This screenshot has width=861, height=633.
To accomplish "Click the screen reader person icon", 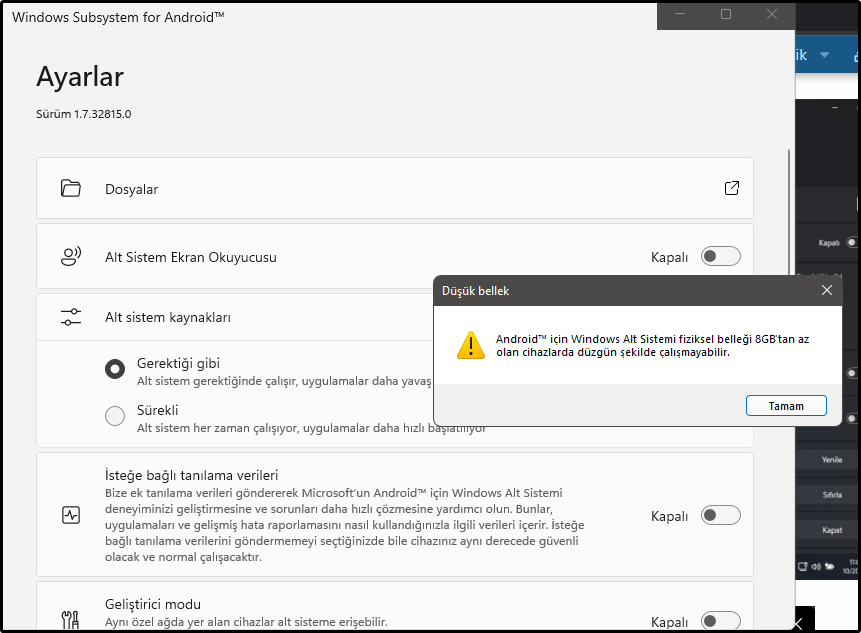I will coord(71,256).
